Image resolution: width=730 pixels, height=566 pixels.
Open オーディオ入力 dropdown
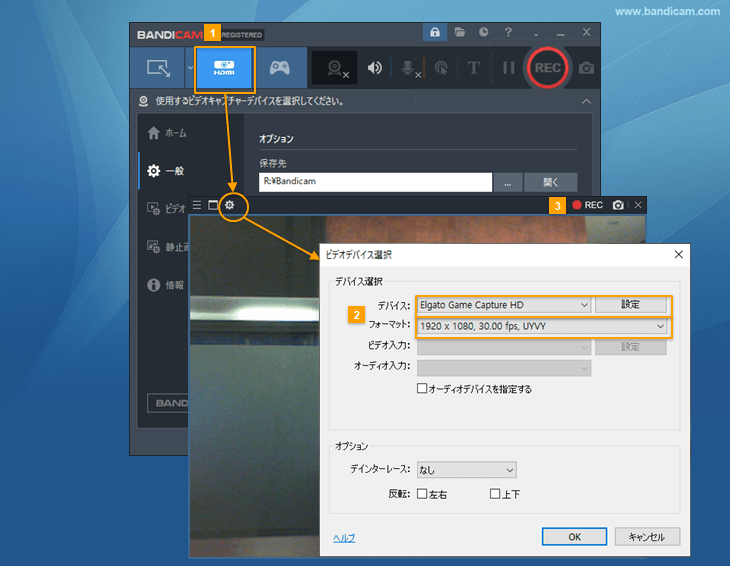(504, 368)
